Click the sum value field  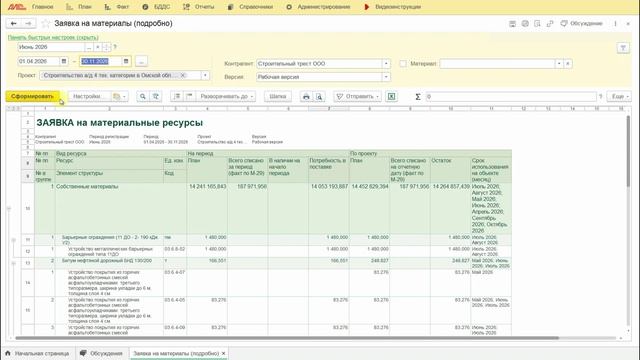click(x=511, y=97)
